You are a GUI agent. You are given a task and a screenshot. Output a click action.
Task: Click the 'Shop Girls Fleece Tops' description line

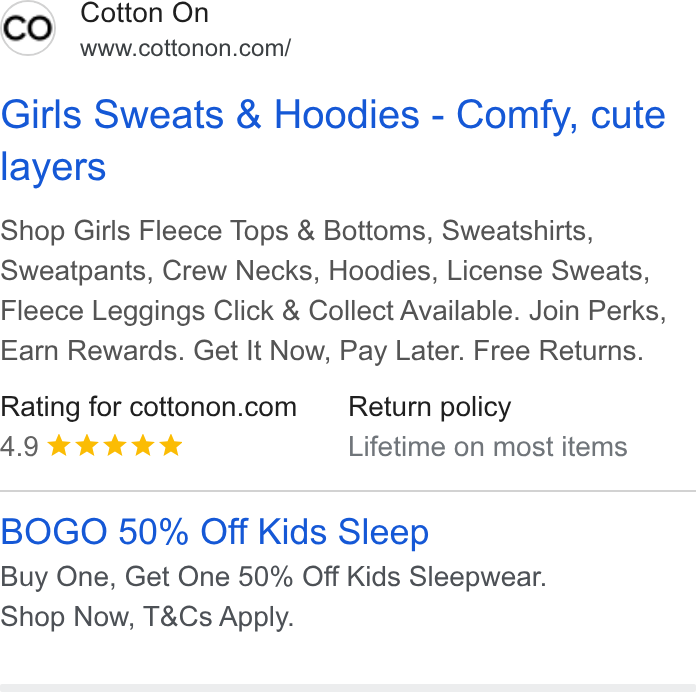click(297, 231)
